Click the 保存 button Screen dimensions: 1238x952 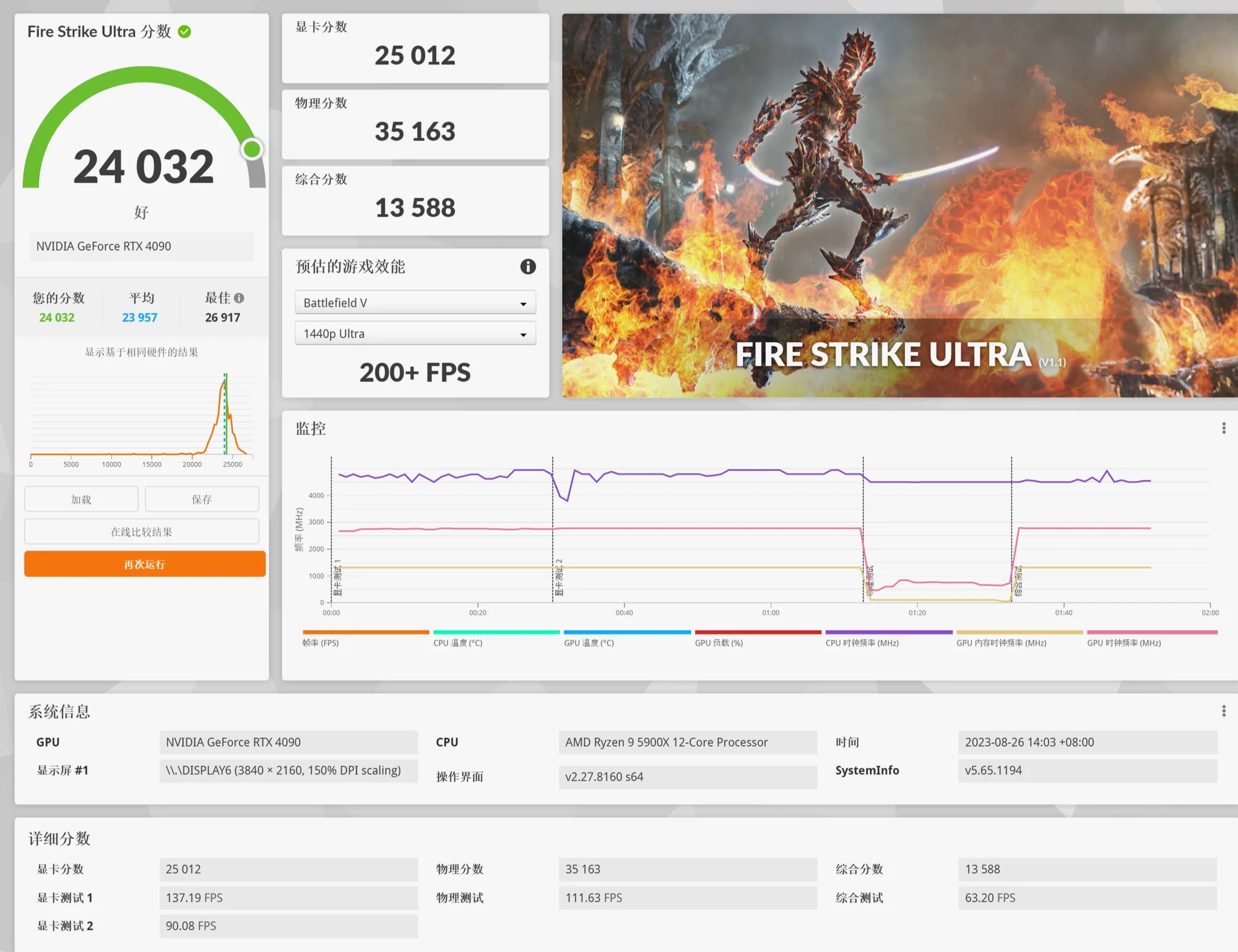[202, 500]
